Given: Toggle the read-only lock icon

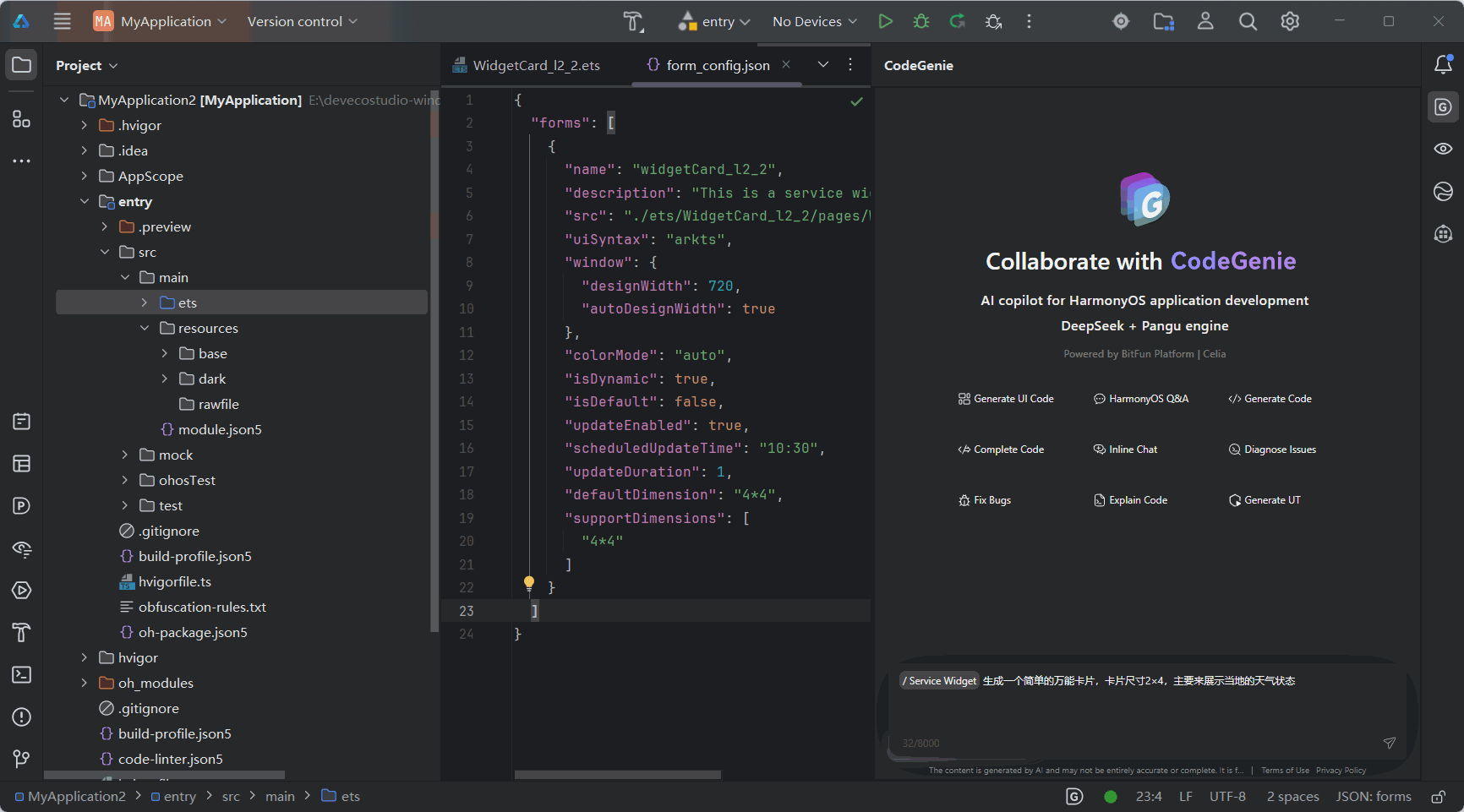Looking at the screenshot, I should [1438, 796].
